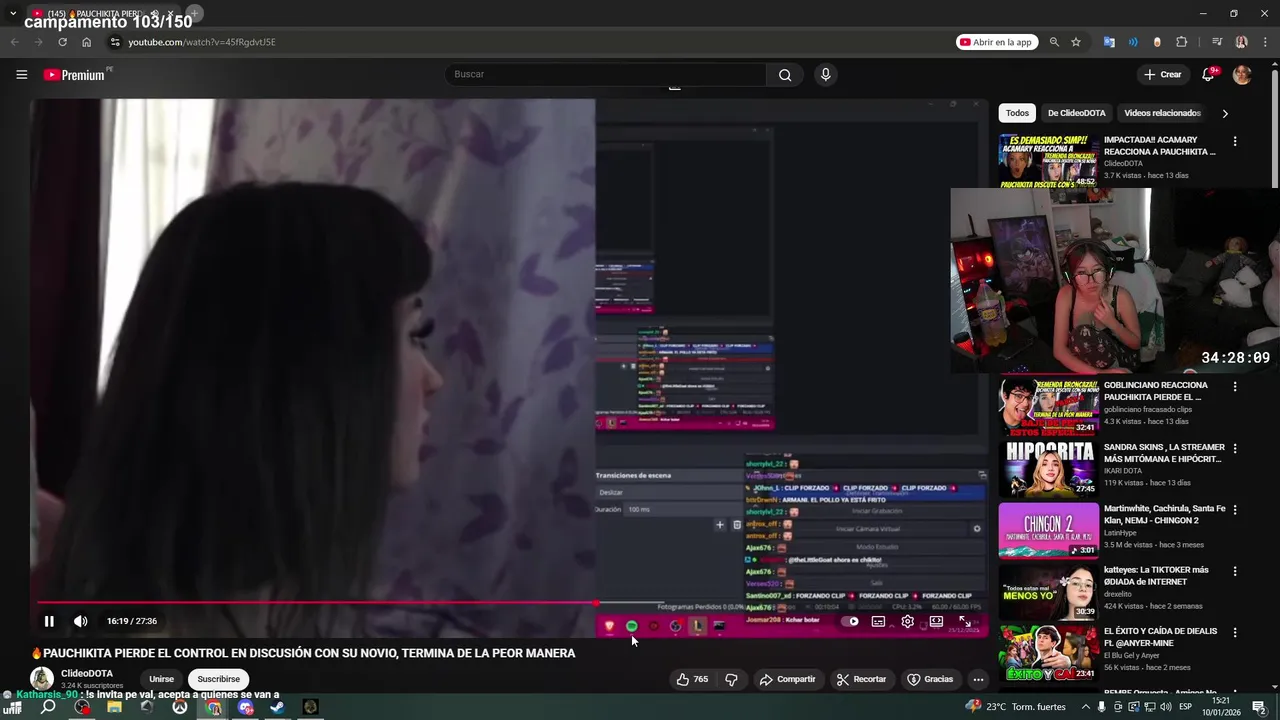Open options for SANDRA SKINS video
The height and width of the screenshot is (720, 1280).
[1235, 448]
